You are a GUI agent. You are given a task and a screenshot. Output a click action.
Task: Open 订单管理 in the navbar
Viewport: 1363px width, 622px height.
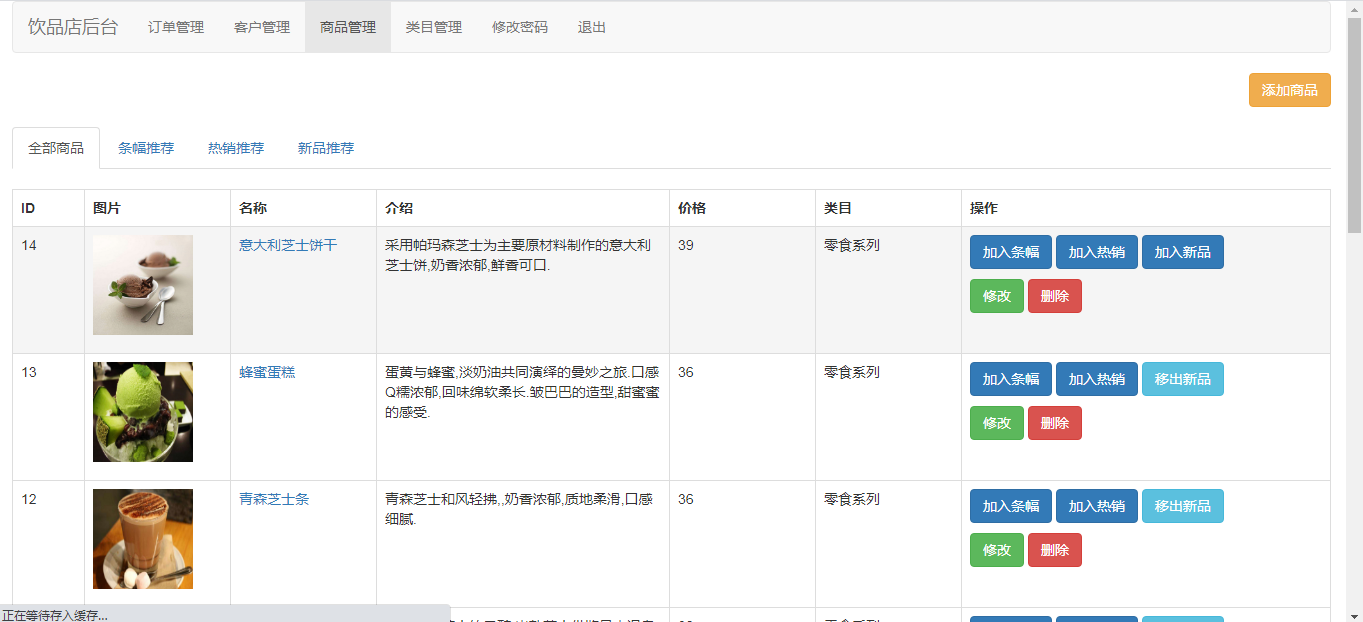(x=176, y=27)
